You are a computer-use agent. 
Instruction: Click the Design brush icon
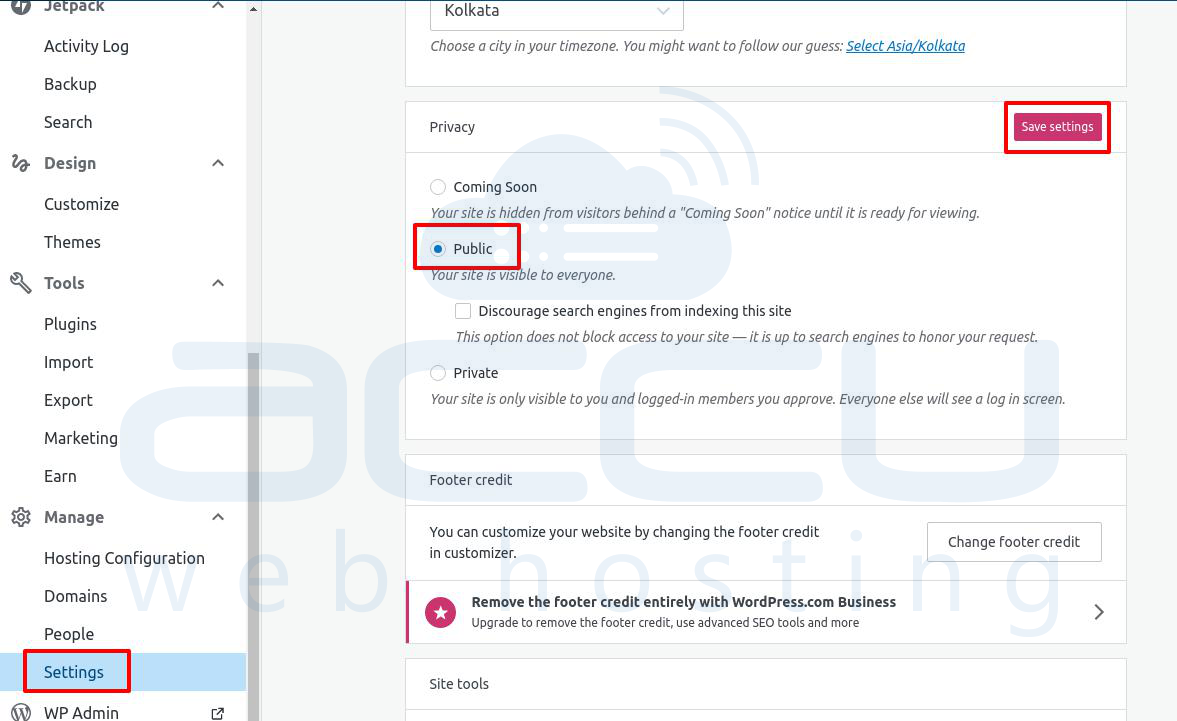tap(20, 163)
